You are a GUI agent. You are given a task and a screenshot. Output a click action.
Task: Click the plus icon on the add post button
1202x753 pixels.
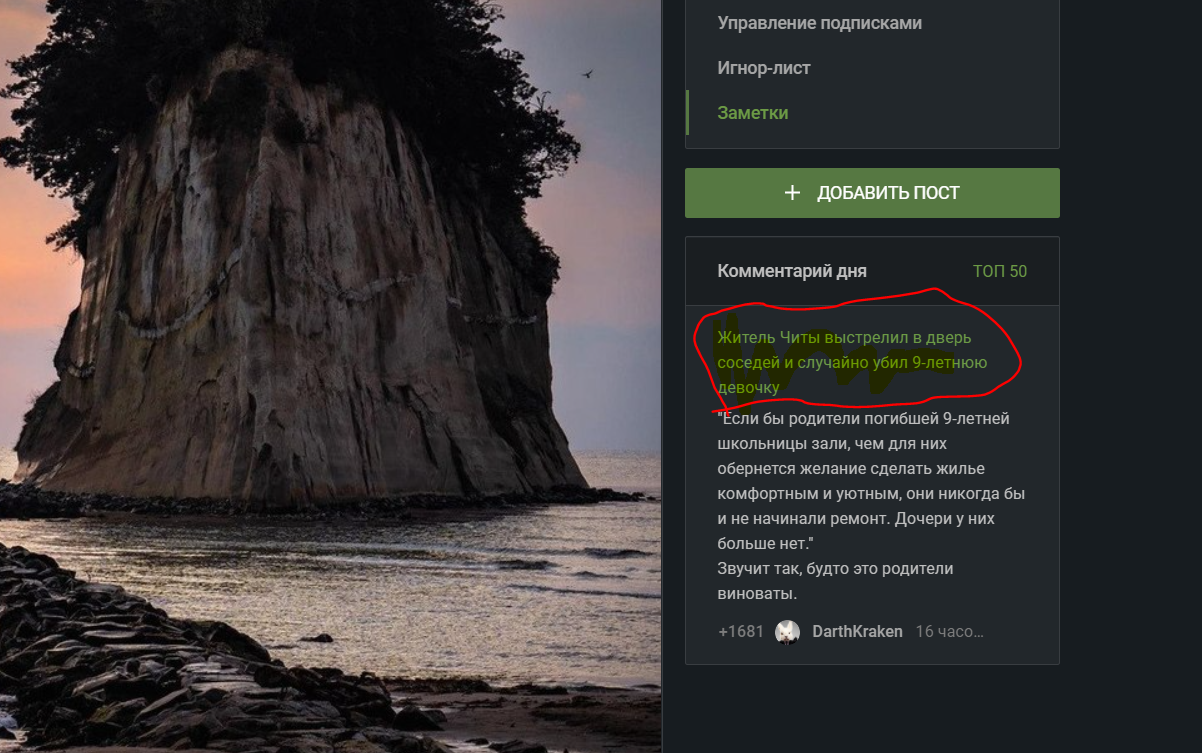793,193
